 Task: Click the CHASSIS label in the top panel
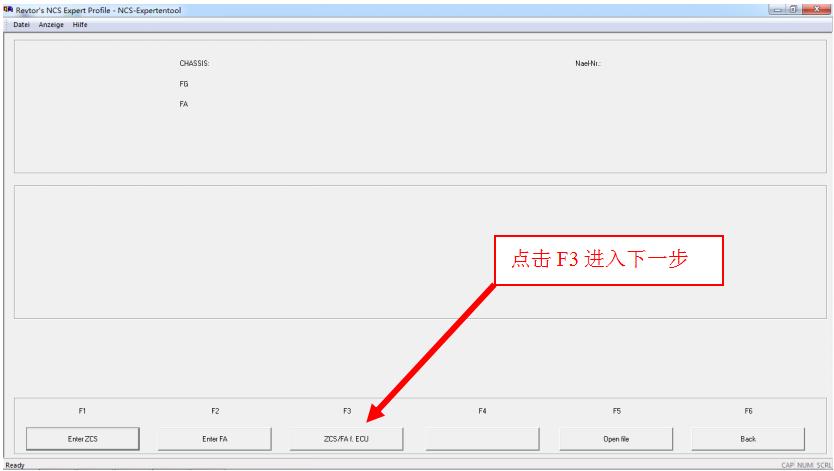(194, 63)
